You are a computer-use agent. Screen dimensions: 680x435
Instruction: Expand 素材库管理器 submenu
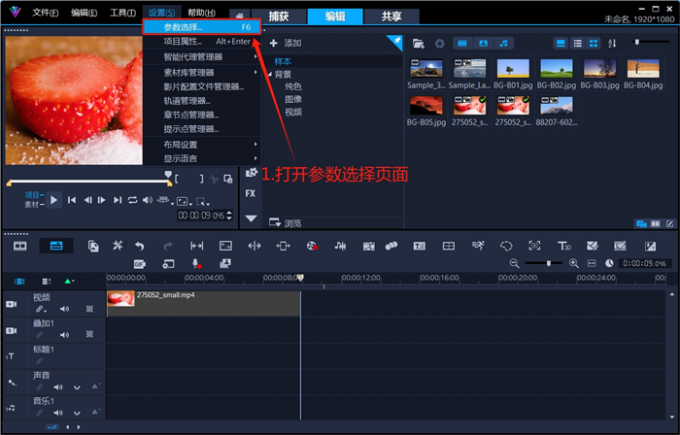(202, 72)
